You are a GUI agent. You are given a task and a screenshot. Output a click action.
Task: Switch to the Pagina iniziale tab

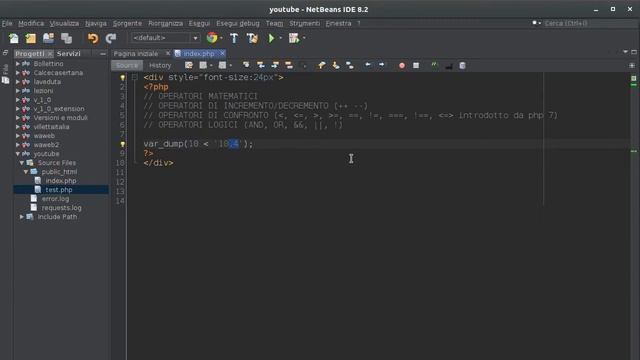136,53
